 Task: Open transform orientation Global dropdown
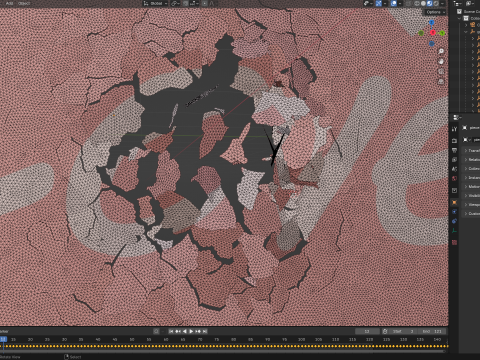pos(155,3)
